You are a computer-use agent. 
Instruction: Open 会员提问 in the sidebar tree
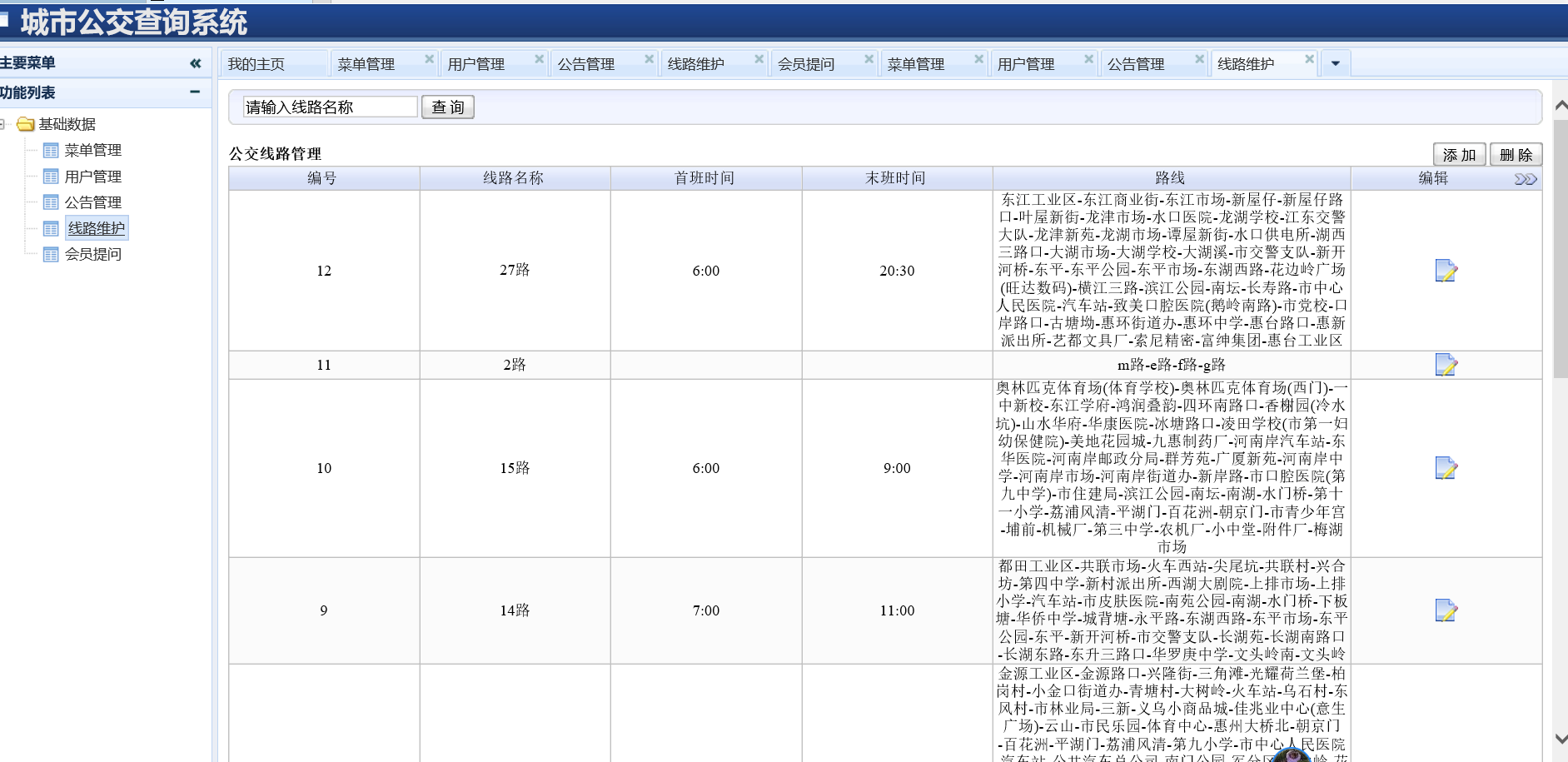coord(93,254)
